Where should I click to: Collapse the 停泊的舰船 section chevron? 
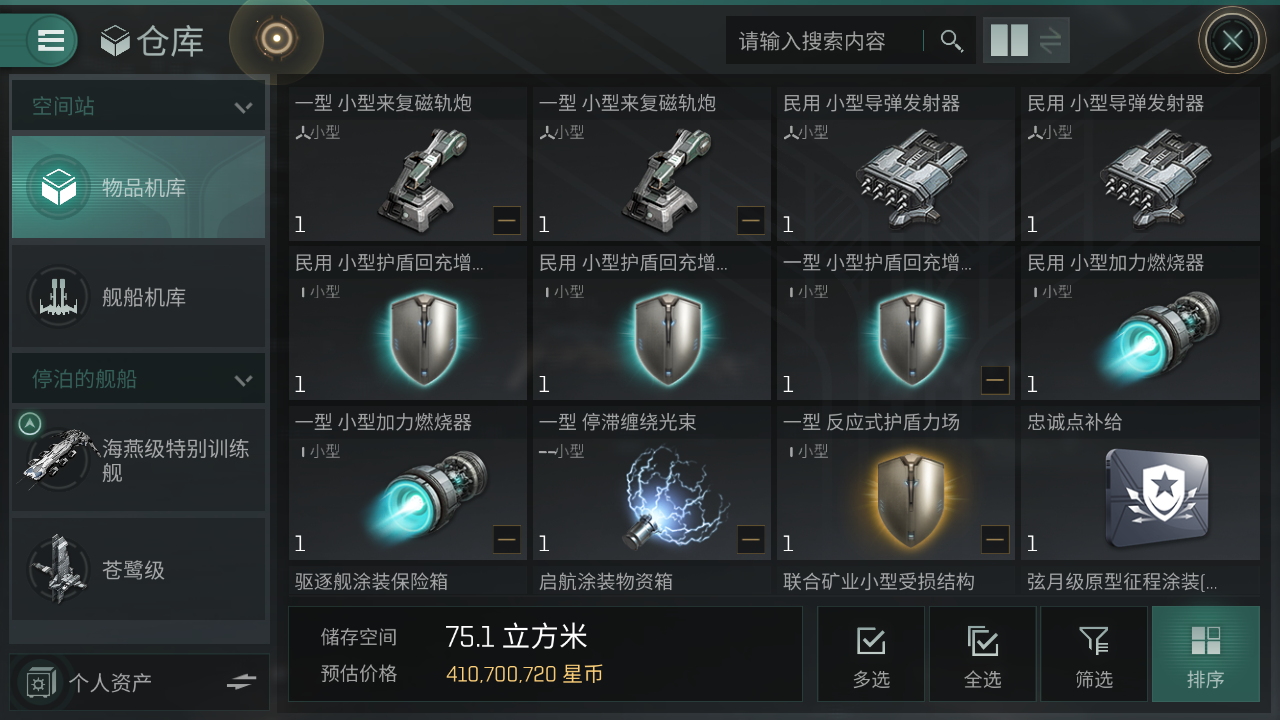pyautogui.click(x=243, y=380)
